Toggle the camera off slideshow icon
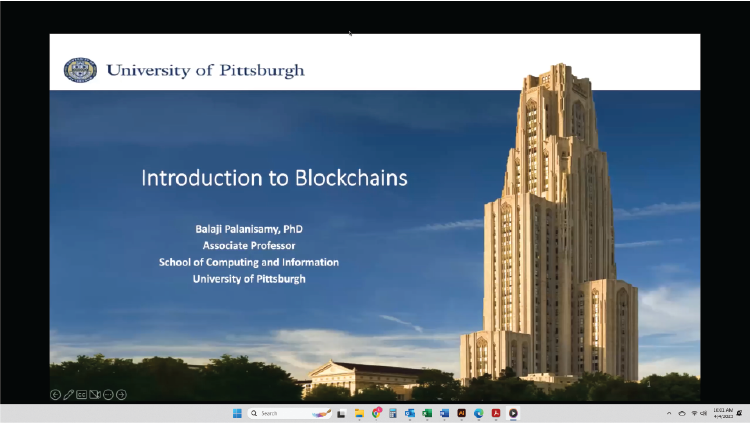This screenshot has height=423, width=750. point(95,394)
